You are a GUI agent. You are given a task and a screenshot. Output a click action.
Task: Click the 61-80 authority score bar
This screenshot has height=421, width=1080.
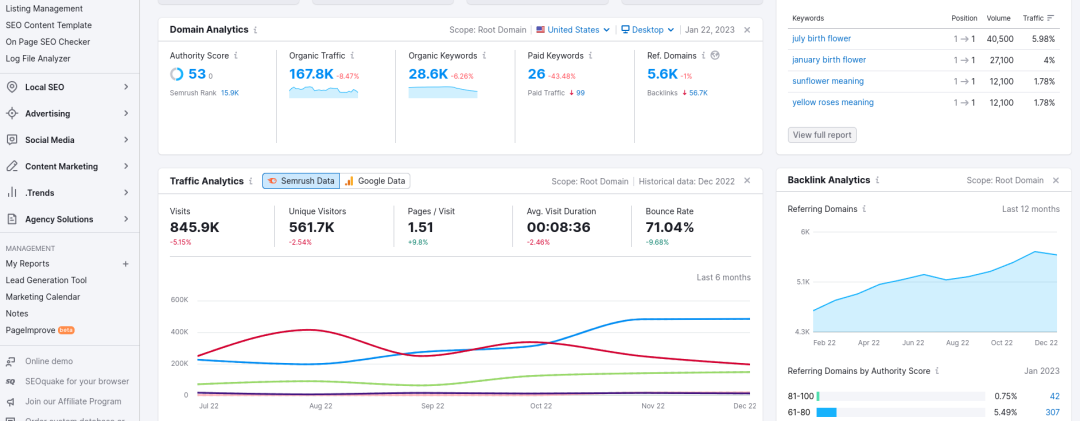[x=825, y=412]
